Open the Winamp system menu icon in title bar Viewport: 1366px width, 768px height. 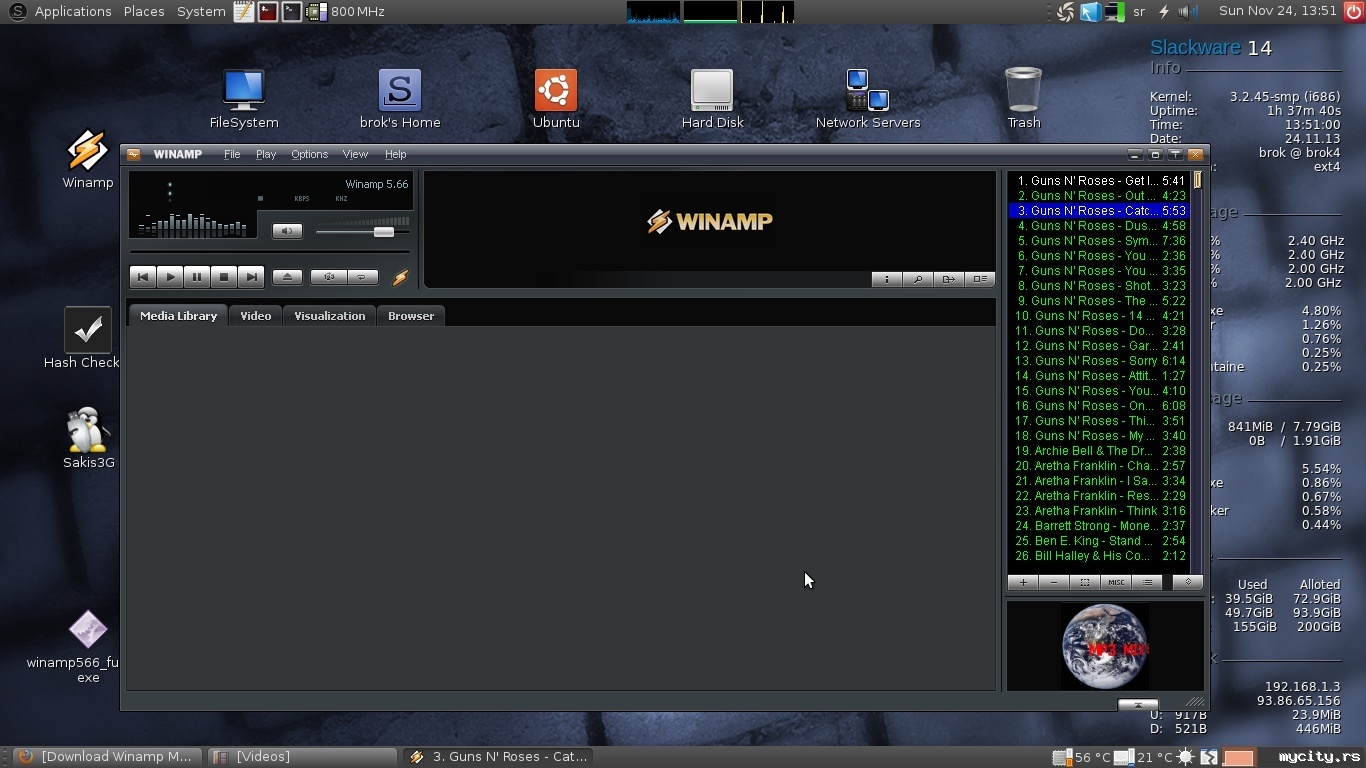[x=133, y=154]
